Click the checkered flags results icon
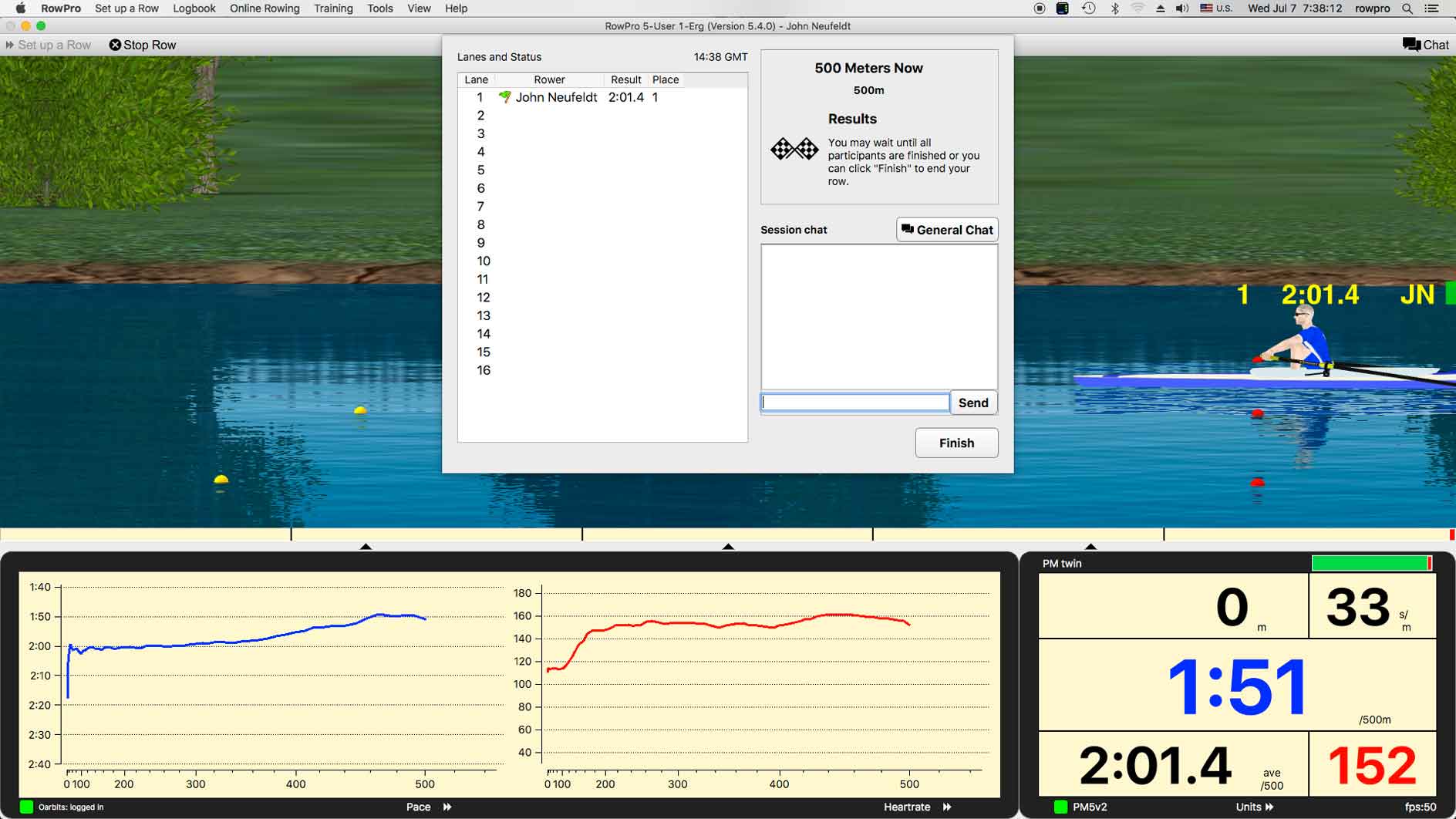The height and width of the screenshot is (819, 1456). pos(794,148)
